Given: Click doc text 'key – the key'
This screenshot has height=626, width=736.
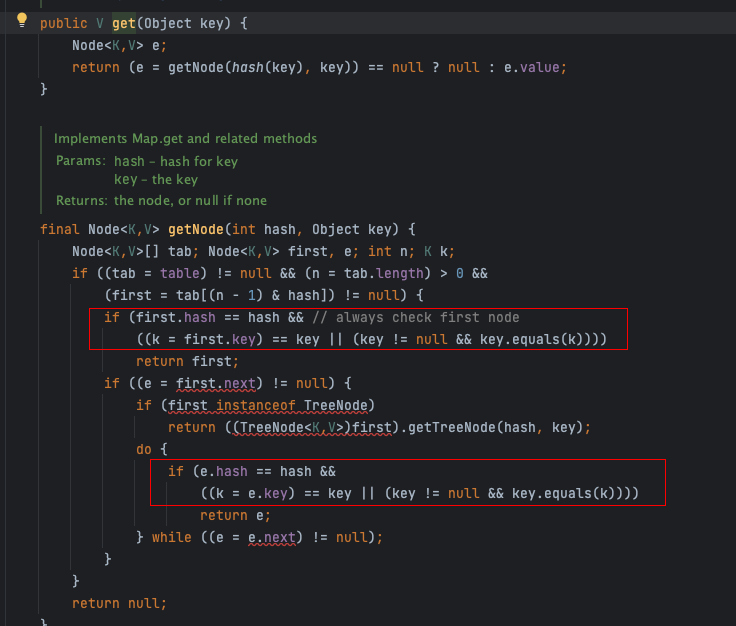Looking at the screenshot, I should click(156, 180).
